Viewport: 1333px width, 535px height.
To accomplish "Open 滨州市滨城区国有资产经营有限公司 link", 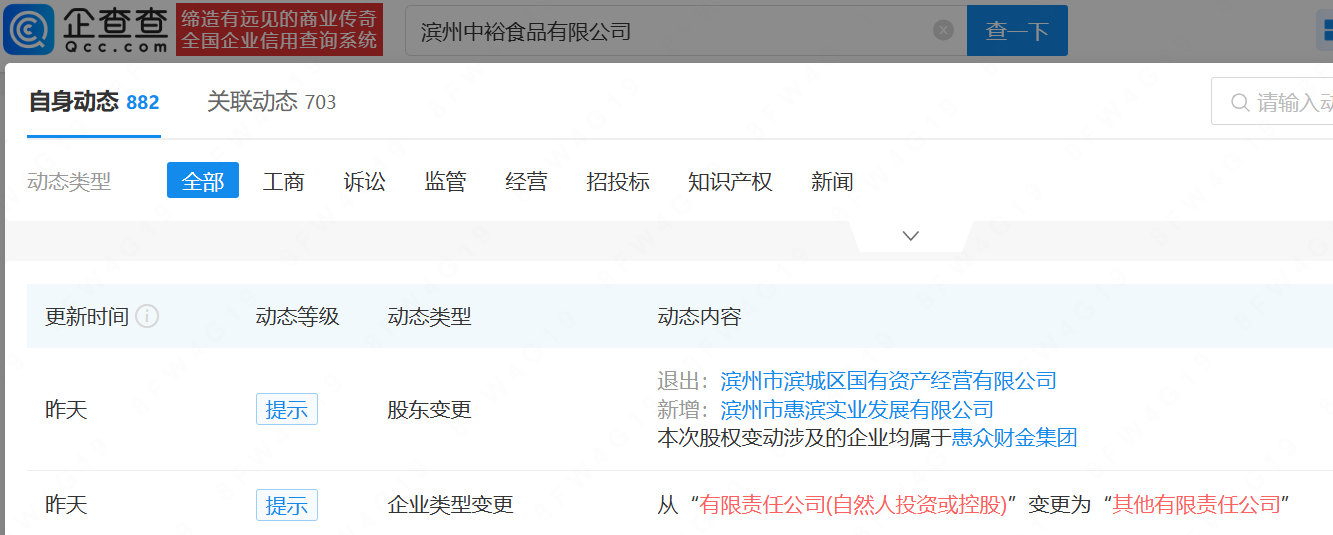I will pos(888,381).
